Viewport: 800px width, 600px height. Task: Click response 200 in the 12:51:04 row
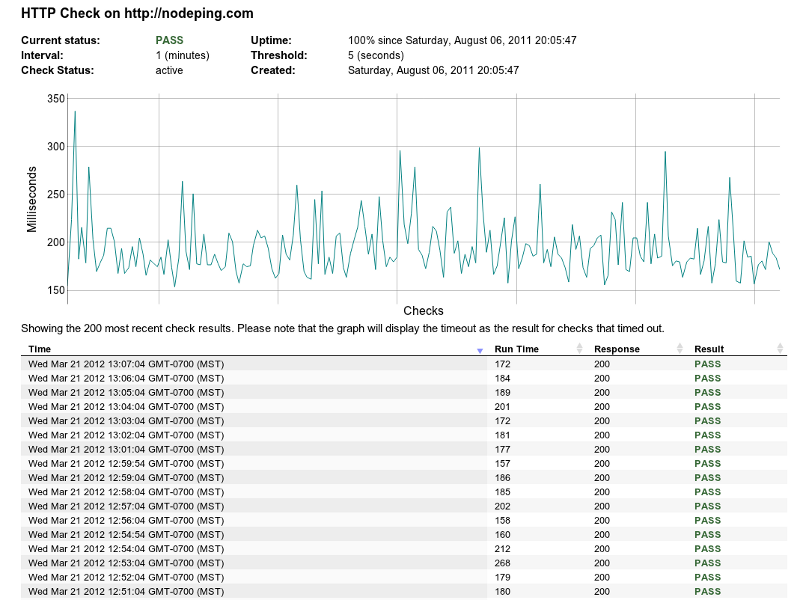pyautogui.click(x=602, y=591)
